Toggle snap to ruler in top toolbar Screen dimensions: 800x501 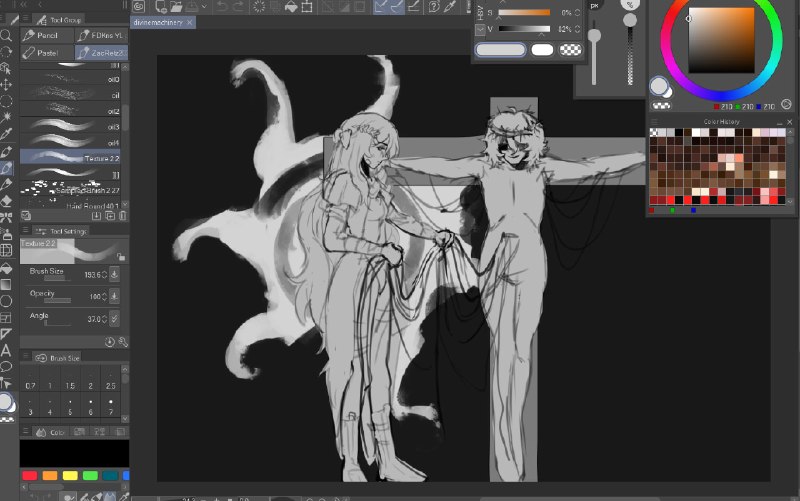click(x=380, y=7)
